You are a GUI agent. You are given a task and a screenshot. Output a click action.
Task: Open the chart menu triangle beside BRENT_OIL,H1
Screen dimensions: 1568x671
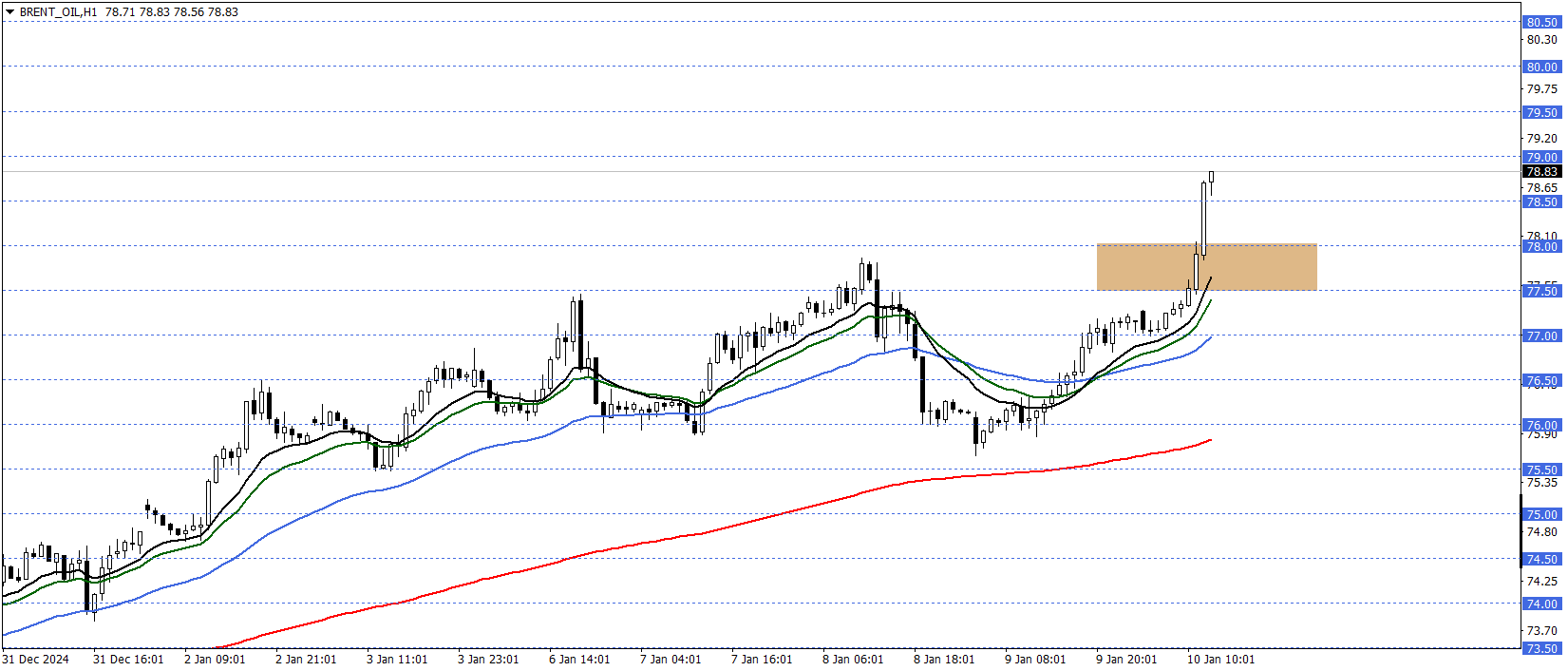click(x=9, y=12)
